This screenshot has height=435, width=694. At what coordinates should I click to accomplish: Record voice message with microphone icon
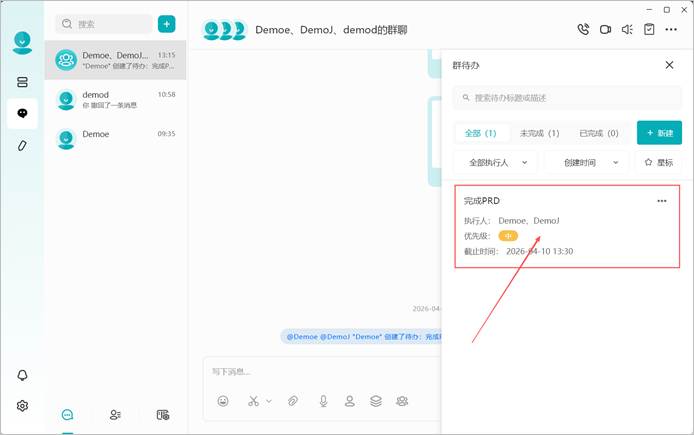tap(324, 401)
